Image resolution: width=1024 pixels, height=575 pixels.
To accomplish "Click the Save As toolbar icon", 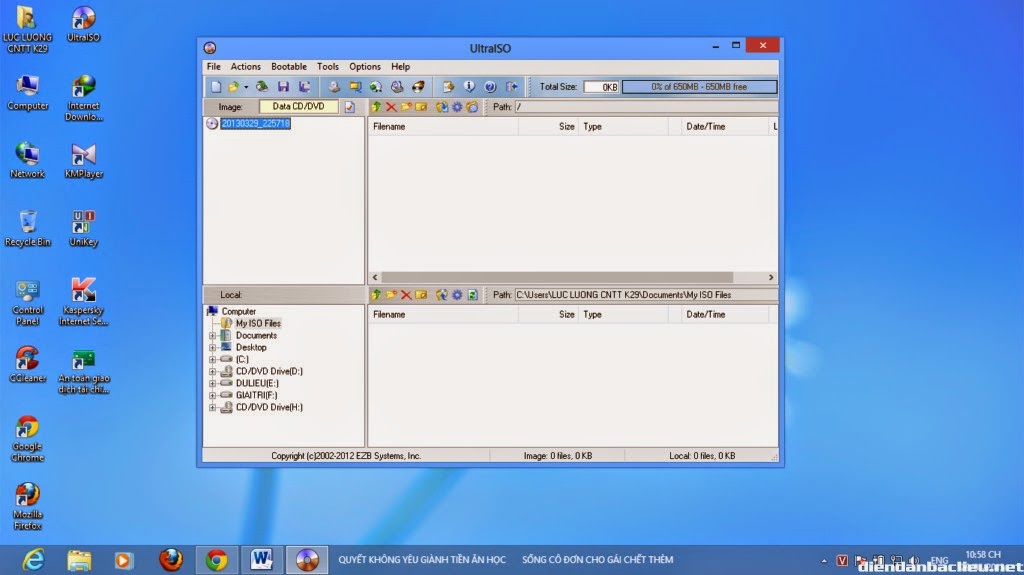I will coord(304,86).
